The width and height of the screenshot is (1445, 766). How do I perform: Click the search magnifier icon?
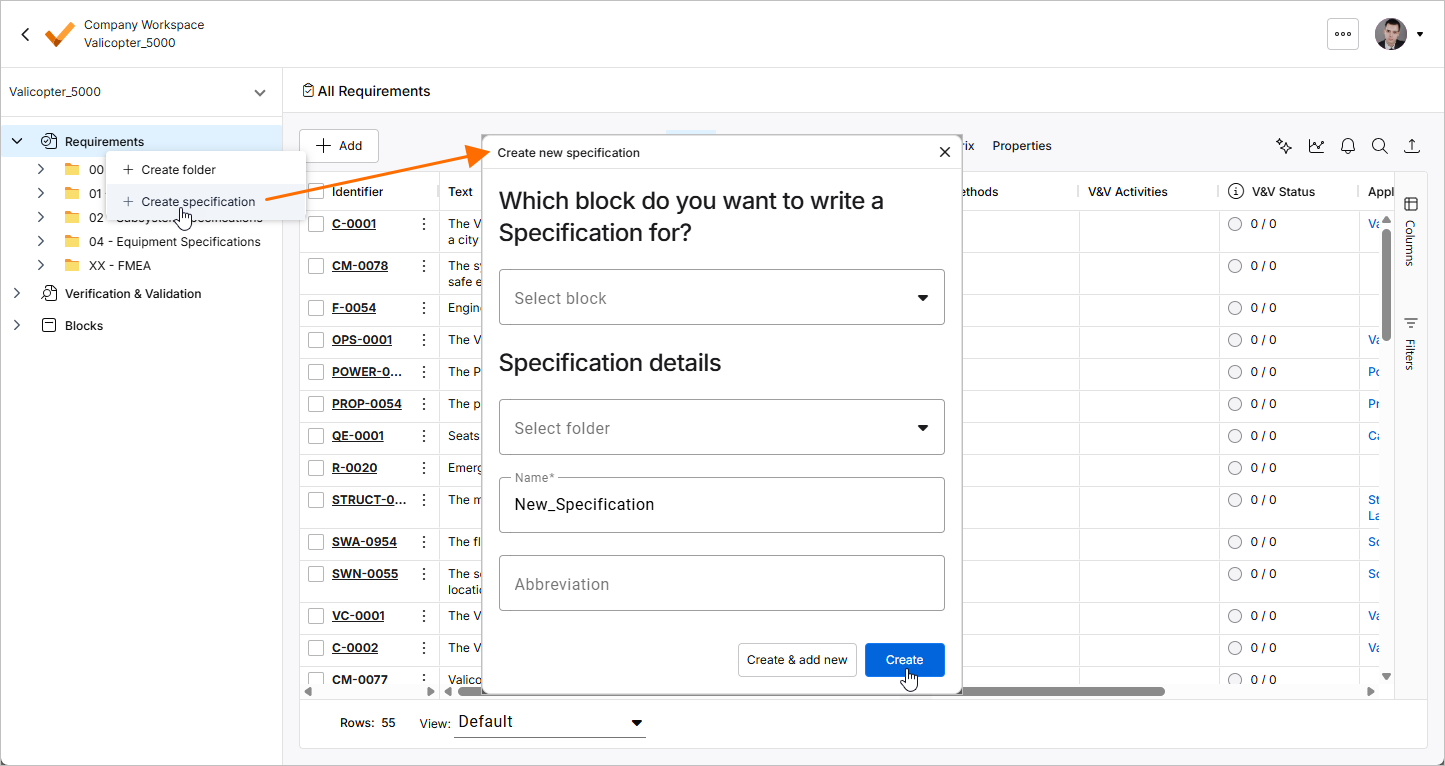pyautogui.click(x=1379, y=146)
